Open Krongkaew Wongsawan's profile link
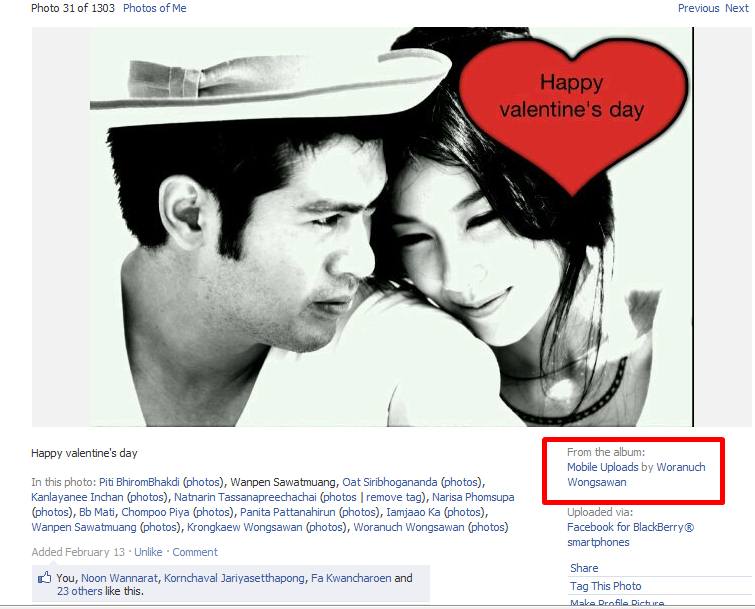 click(245, 527)
